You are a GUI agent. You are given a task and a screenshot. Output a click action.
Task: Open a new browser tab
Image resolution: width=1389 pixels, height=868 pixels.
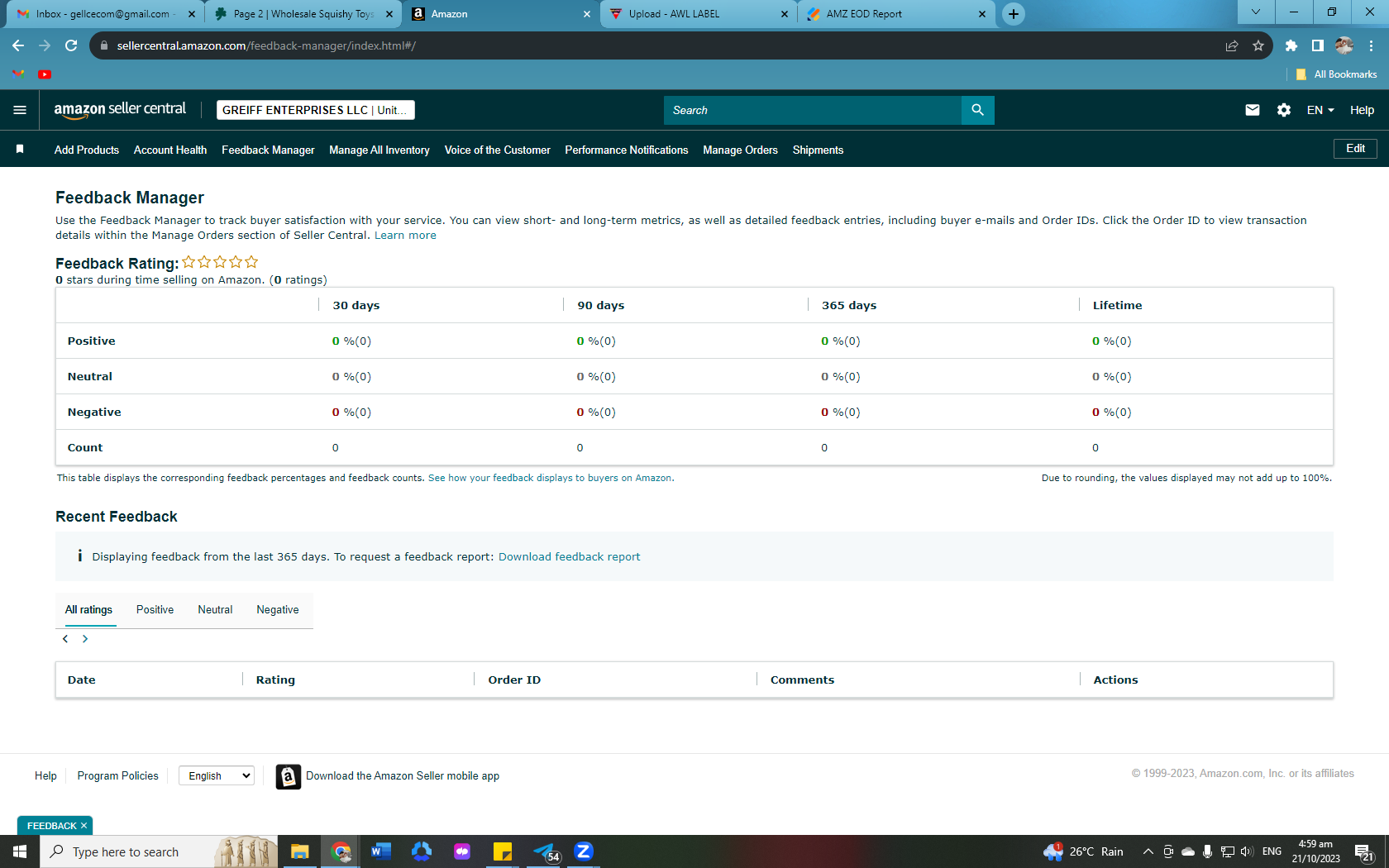point(1014,14)
